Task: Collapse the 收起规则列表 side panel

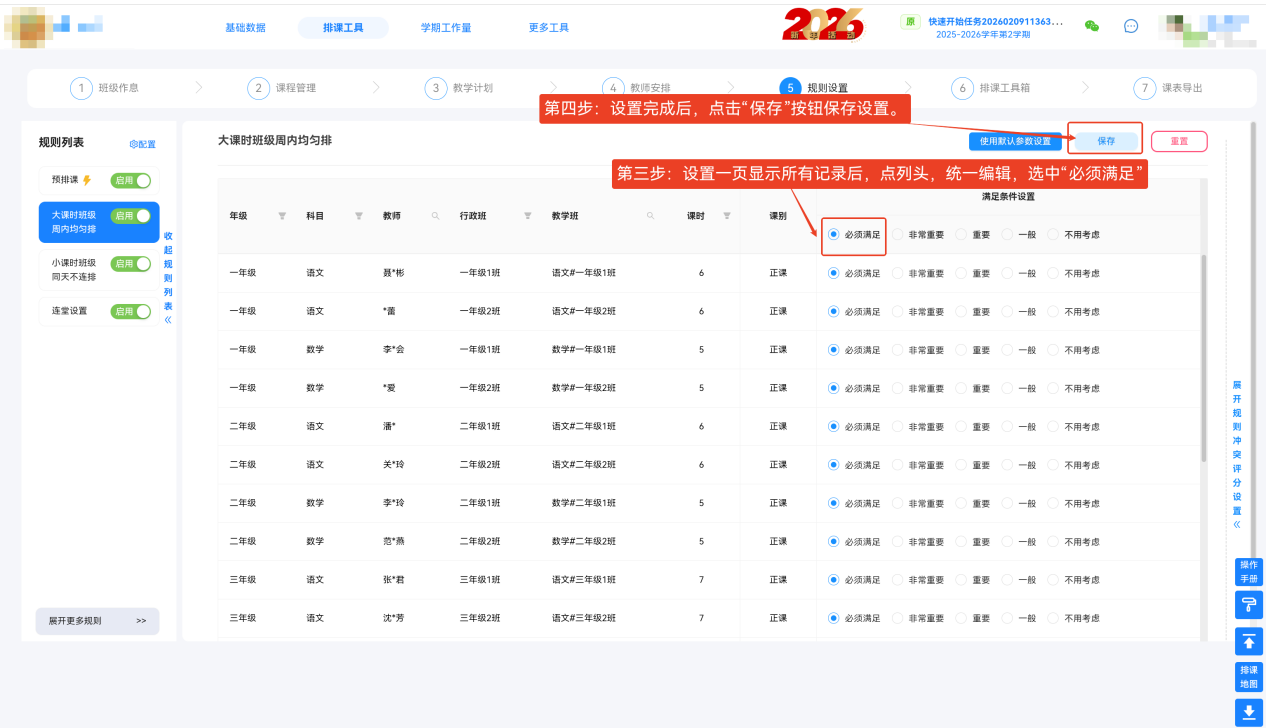Action: point(168,279)
